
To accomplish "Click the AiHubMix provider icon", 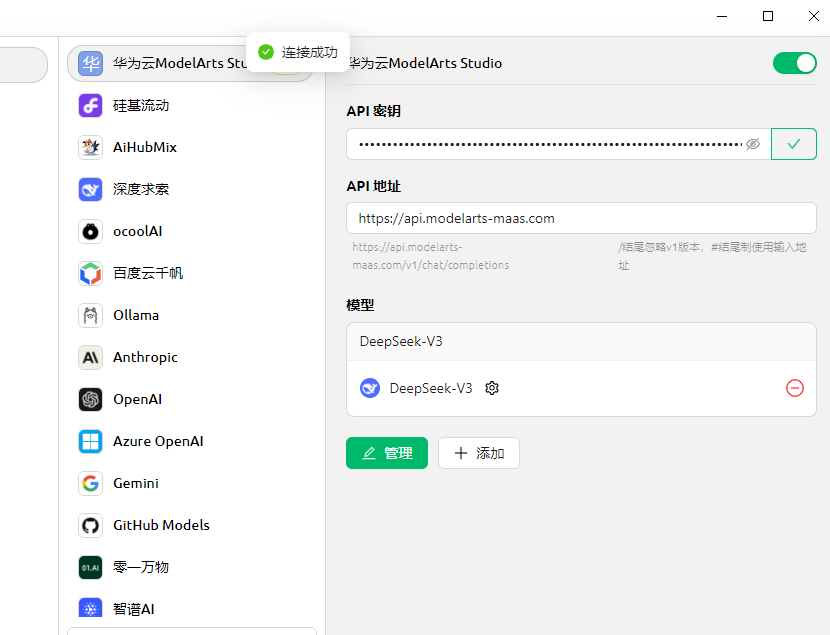I will (x=91, y=147).
